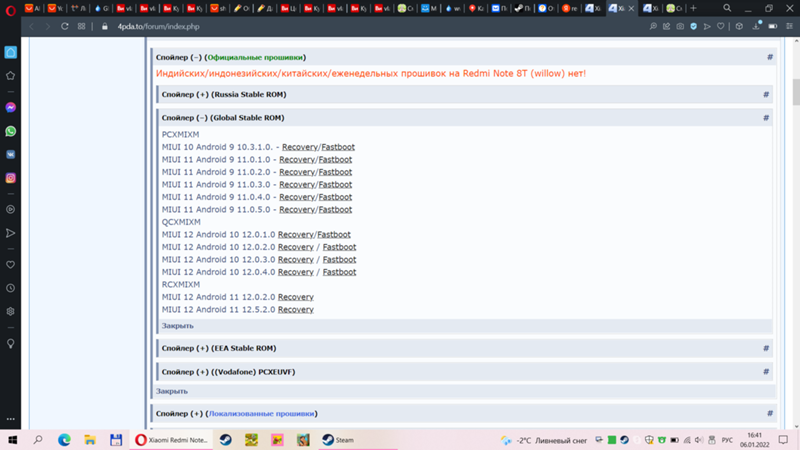
Task: Expand the EEA Stable ROM spoiler
Action: point(218,348)
